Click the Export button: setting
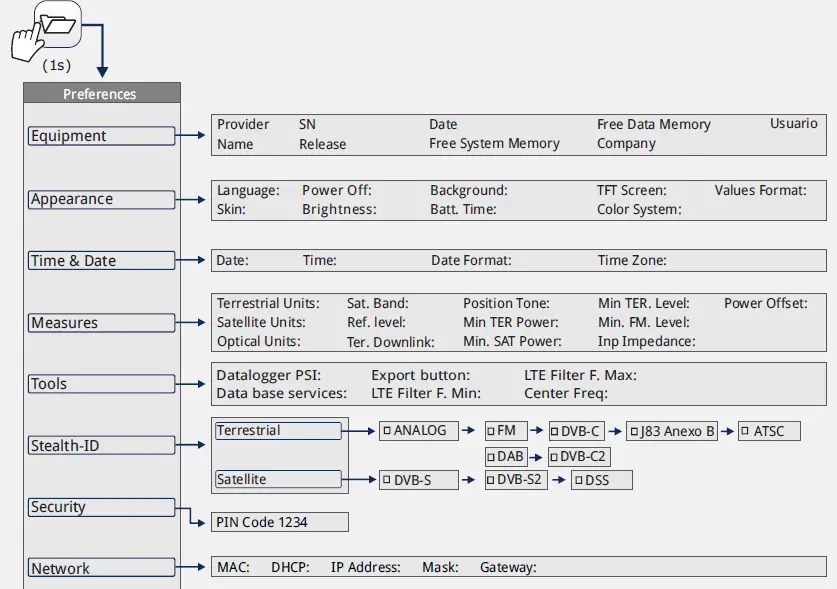 [421, 375]
